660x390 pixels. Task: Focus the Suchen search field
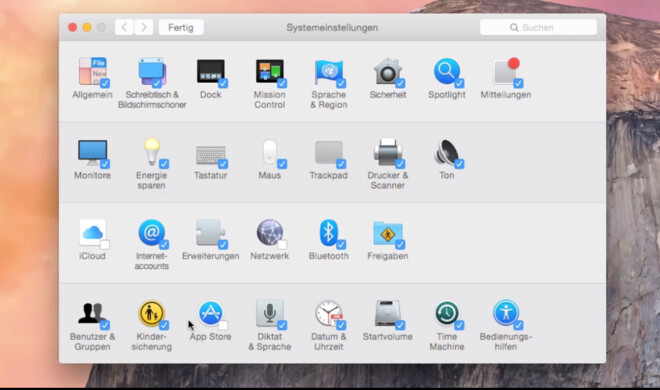click(538, 27)
